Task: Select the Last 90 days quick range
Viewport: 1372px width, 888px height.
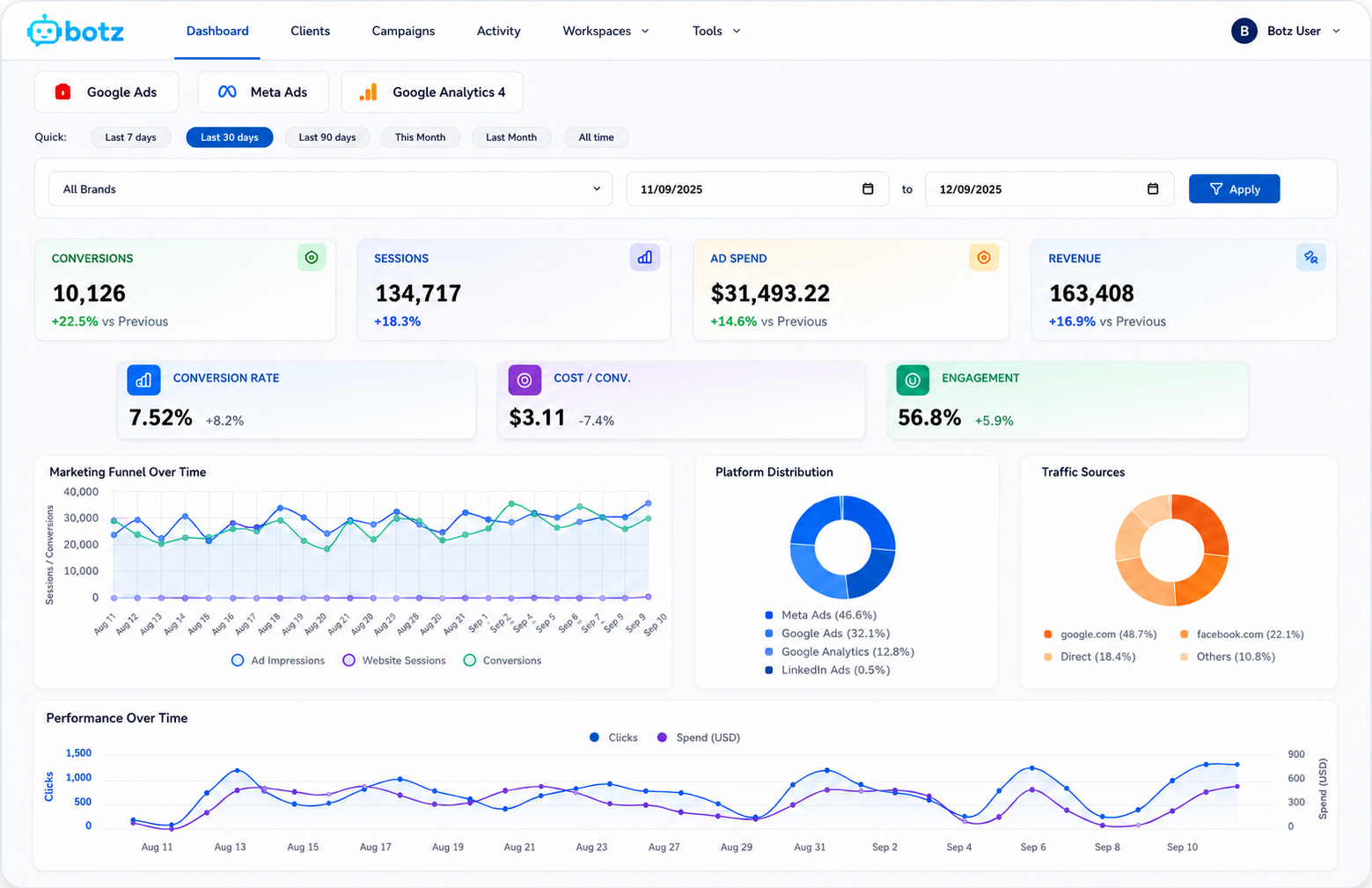Action: coord(327,137)
